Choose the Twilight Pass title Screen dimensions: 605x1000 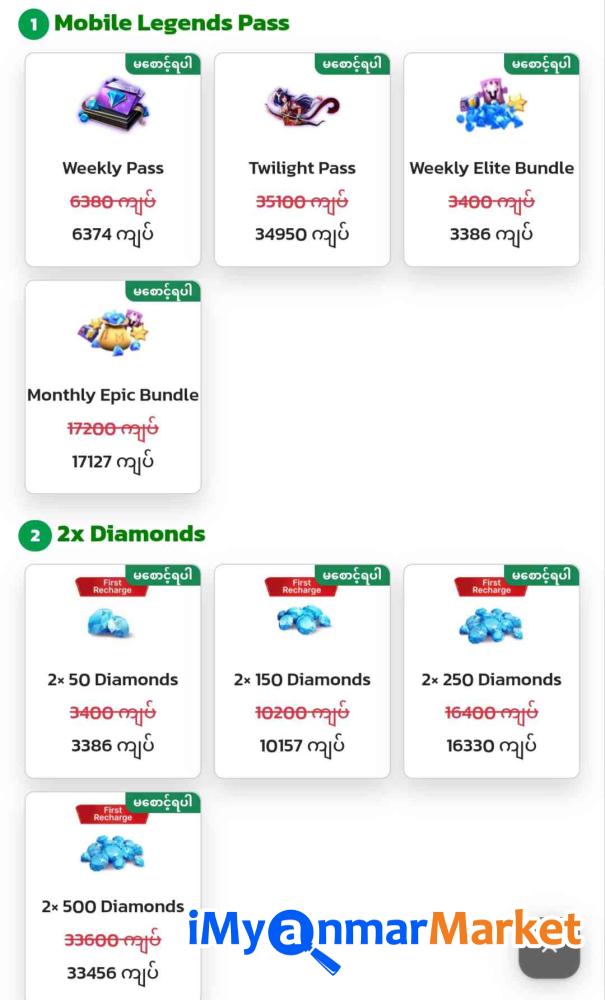(x=302, y=168)
